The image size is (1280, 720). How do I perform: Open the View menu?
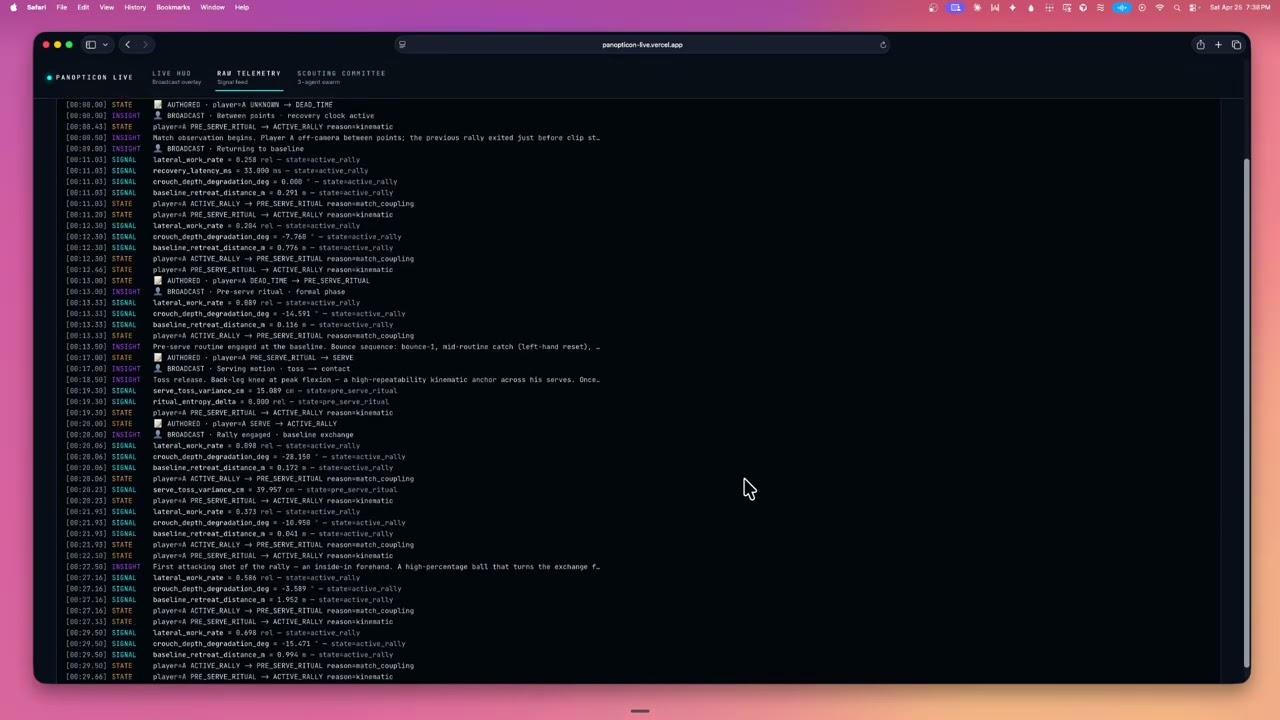click(x=106, y=7)
